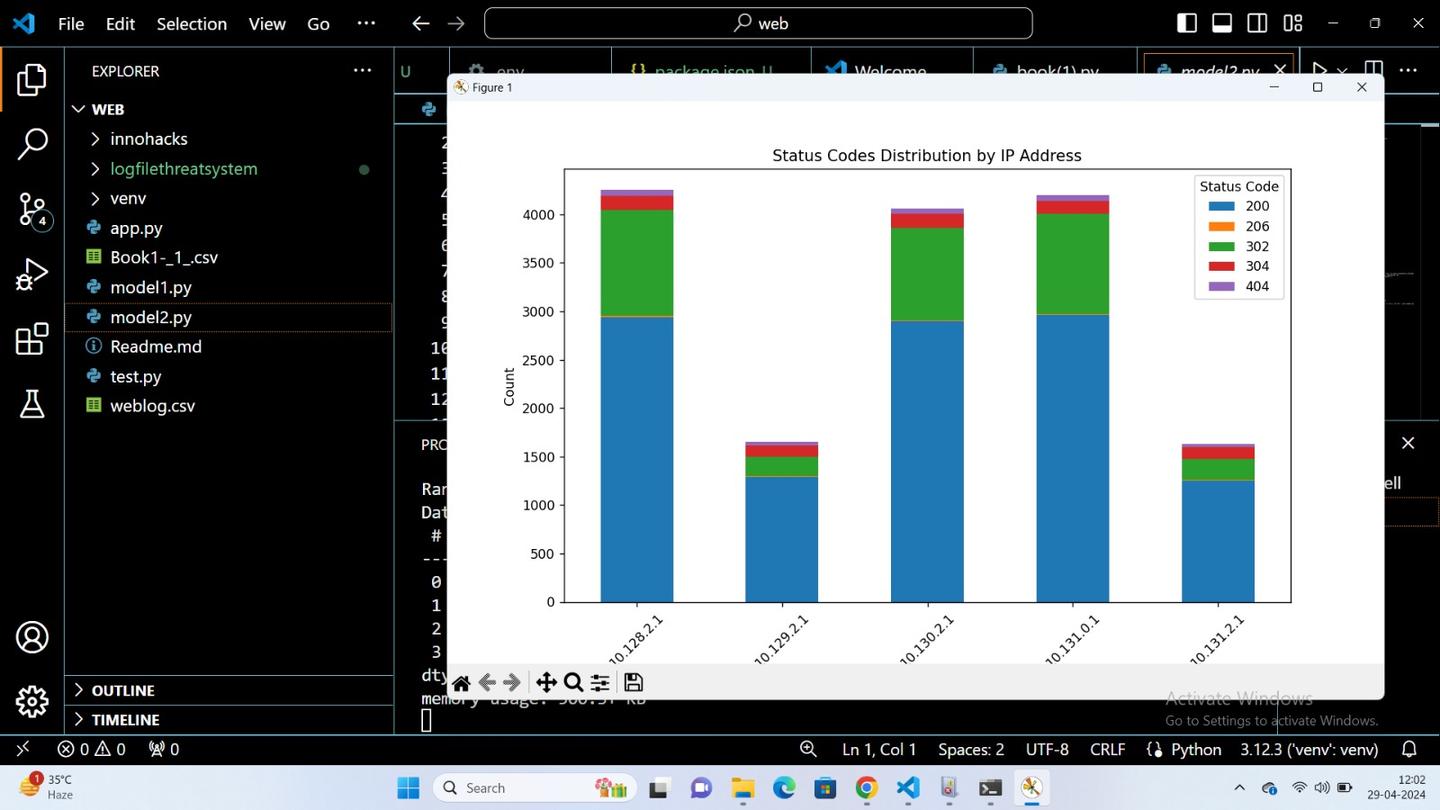
Task: Open the Extensions view
Action: click(32, 339)
